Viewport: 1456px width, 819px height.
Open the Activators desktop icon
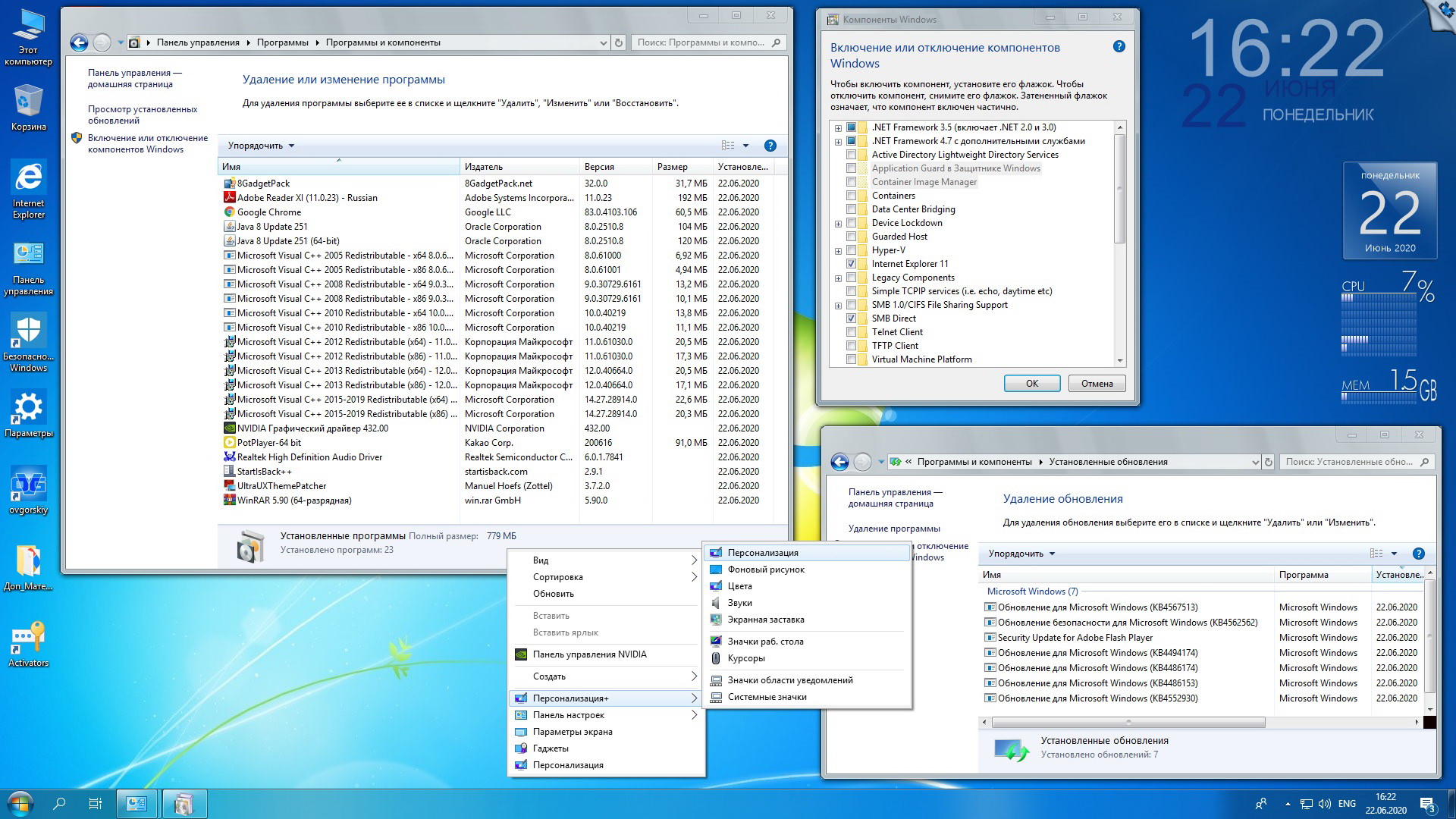(x=28, y=643)
